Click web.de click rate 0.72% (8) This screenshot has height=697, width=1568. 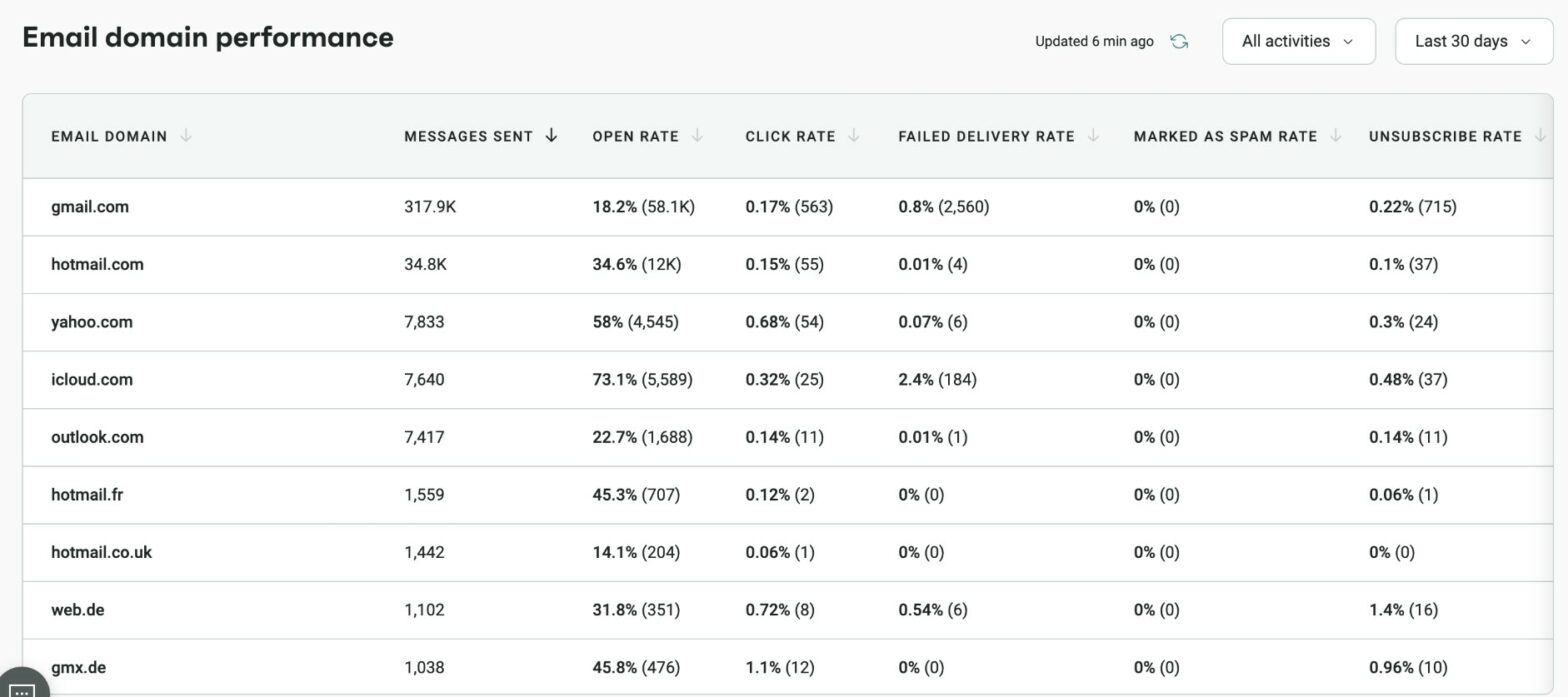pyautogui.click(x=780, y=609)
